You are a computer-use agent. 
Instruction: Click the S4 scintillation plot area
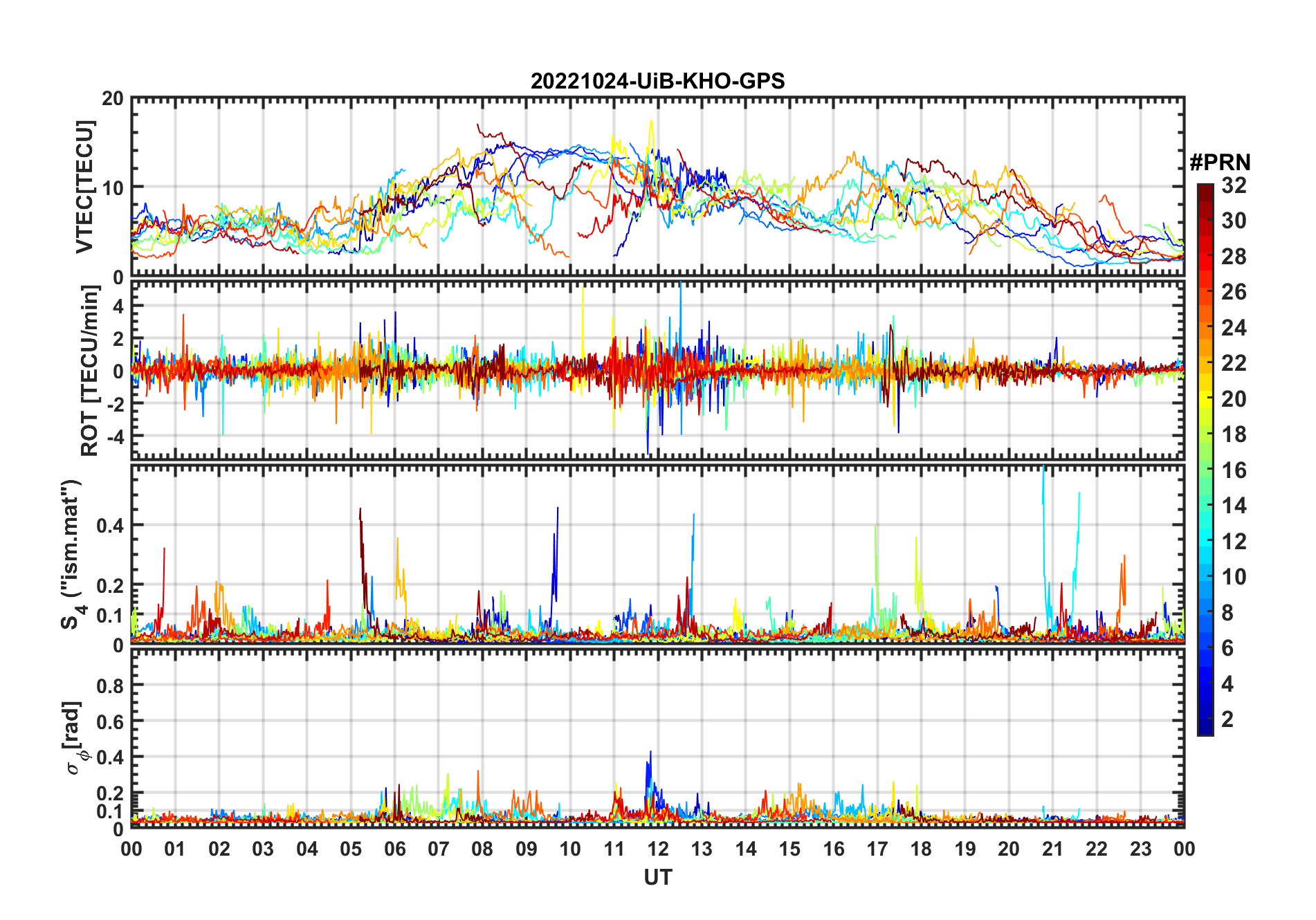click(657, 554)
